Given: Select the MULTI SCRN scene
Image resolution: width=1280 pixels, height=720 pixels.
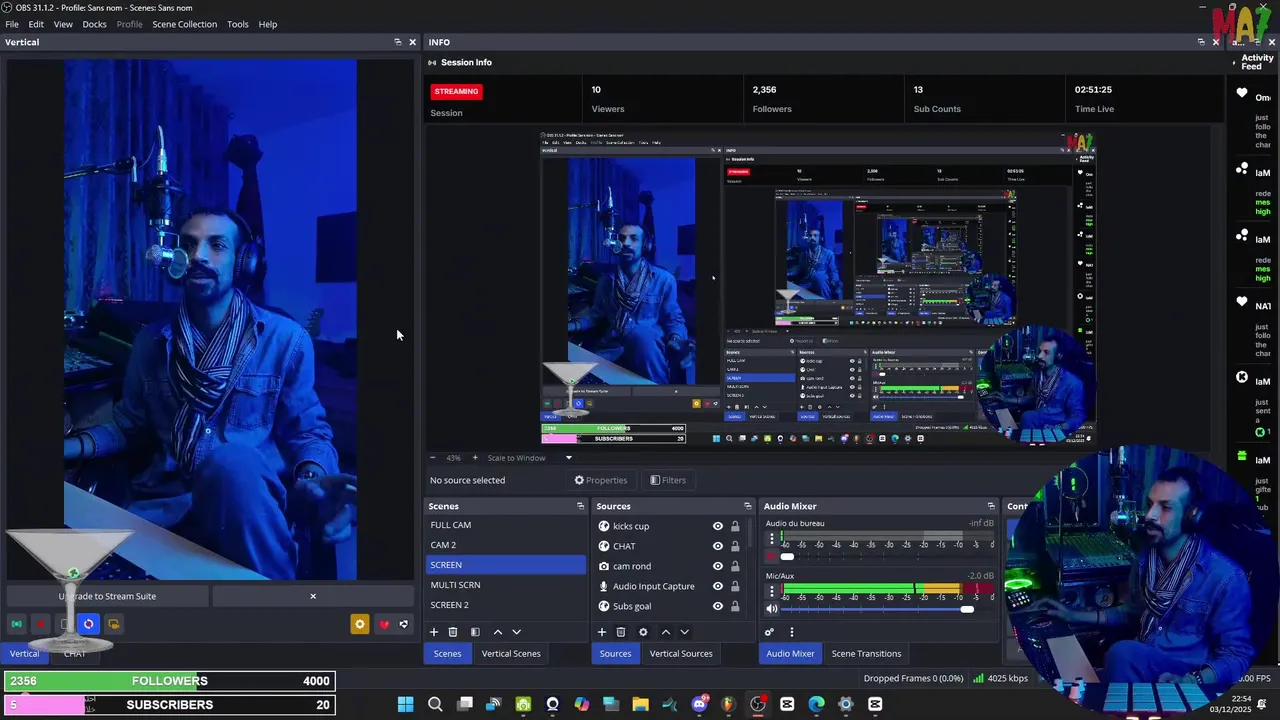Looking at the screenshot, I should (505, 585).
